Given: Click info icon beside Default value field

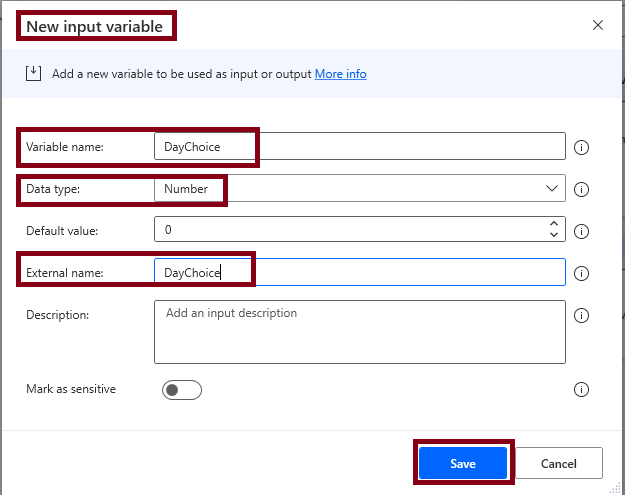Looking at the screenshot, I should pos(581,231).
